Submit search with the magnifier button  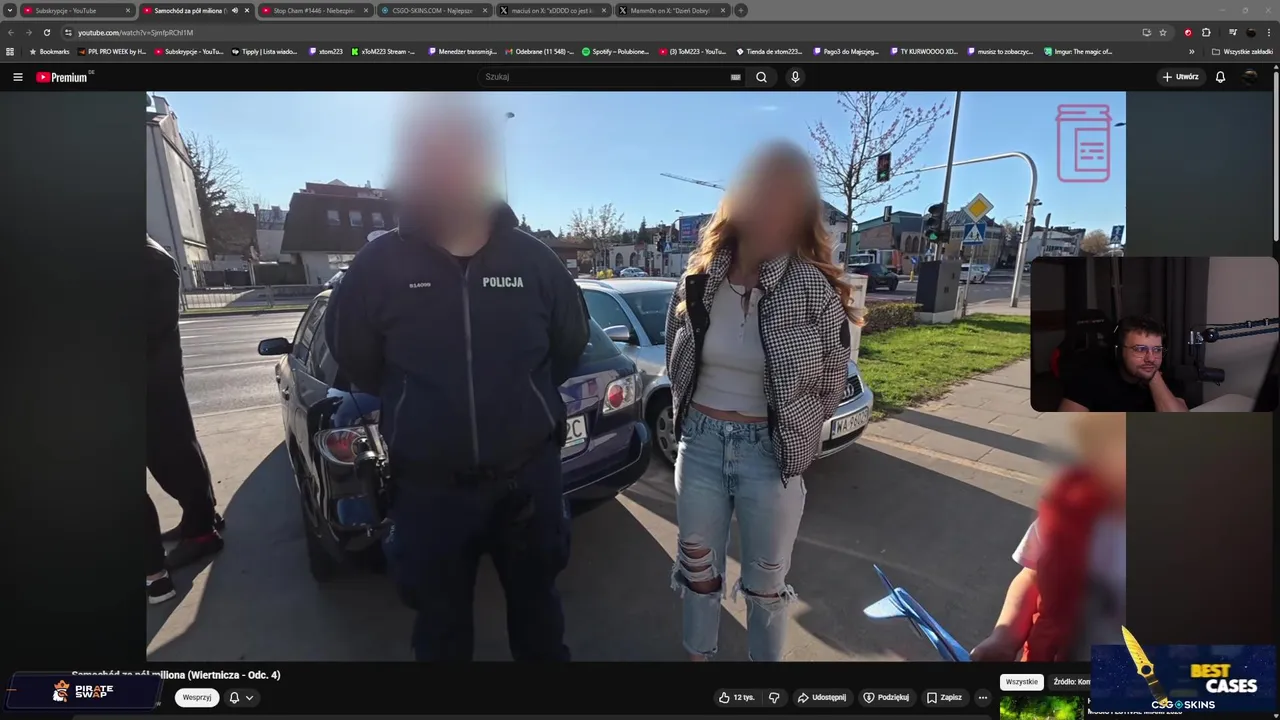pyautogui.click(x=761, y=77)
